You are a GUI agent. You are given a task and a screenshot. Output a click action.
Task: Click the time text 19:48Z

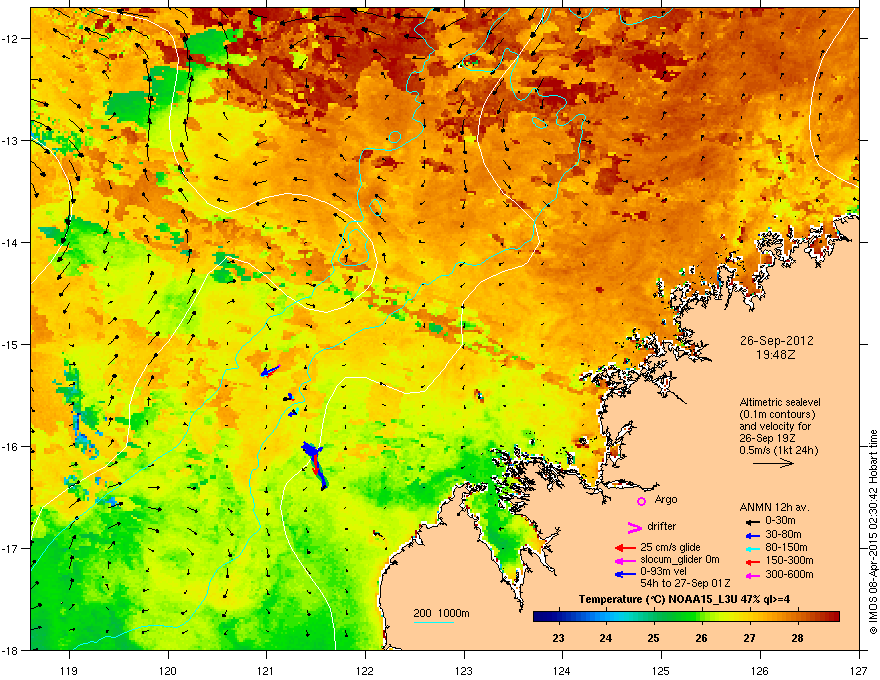(x=776, y=355)
